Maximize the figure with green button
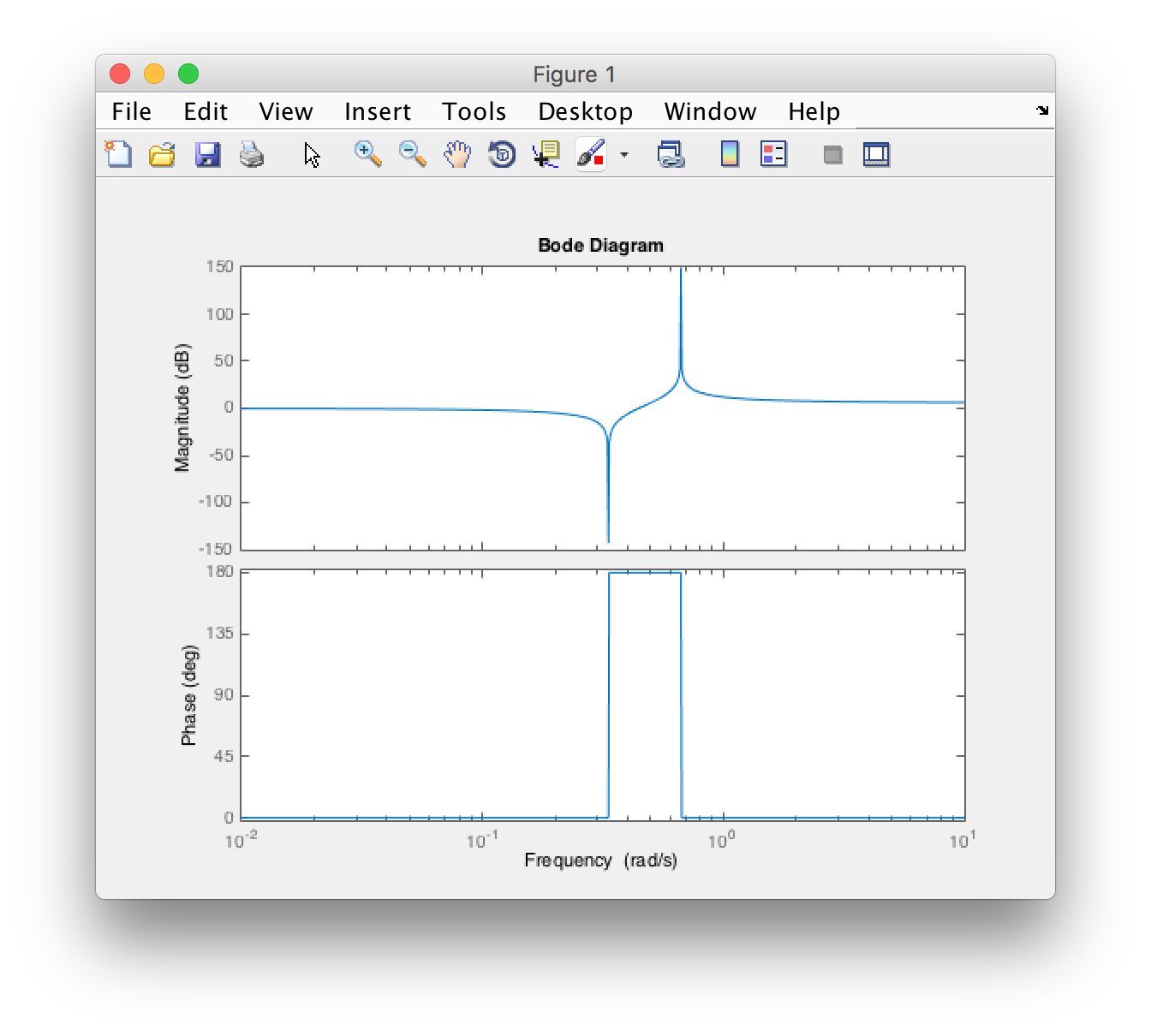 pos(188,74)
